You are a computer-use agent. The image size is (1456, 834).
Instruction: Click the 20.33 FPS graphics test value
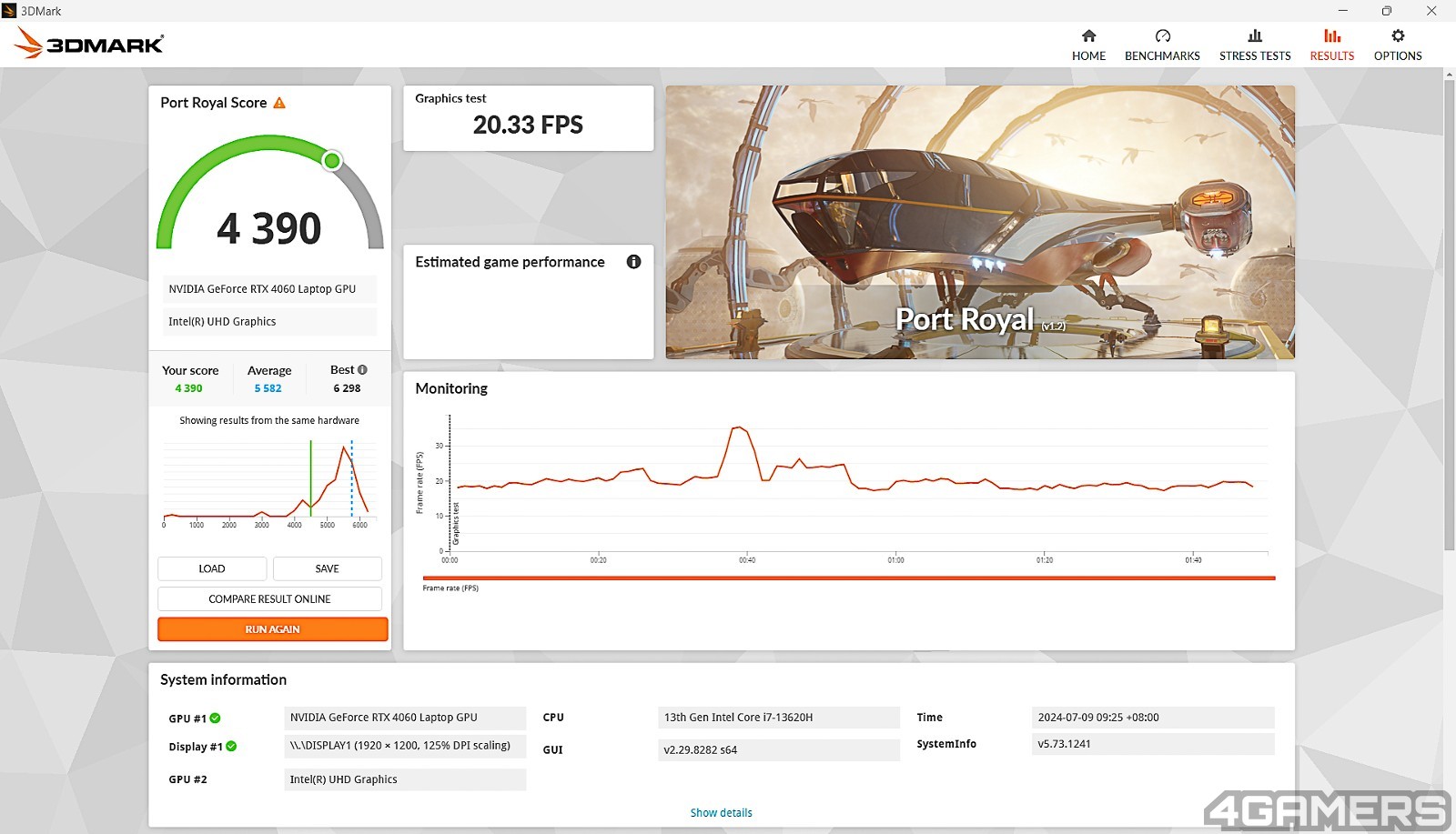(x=528, y=125)
